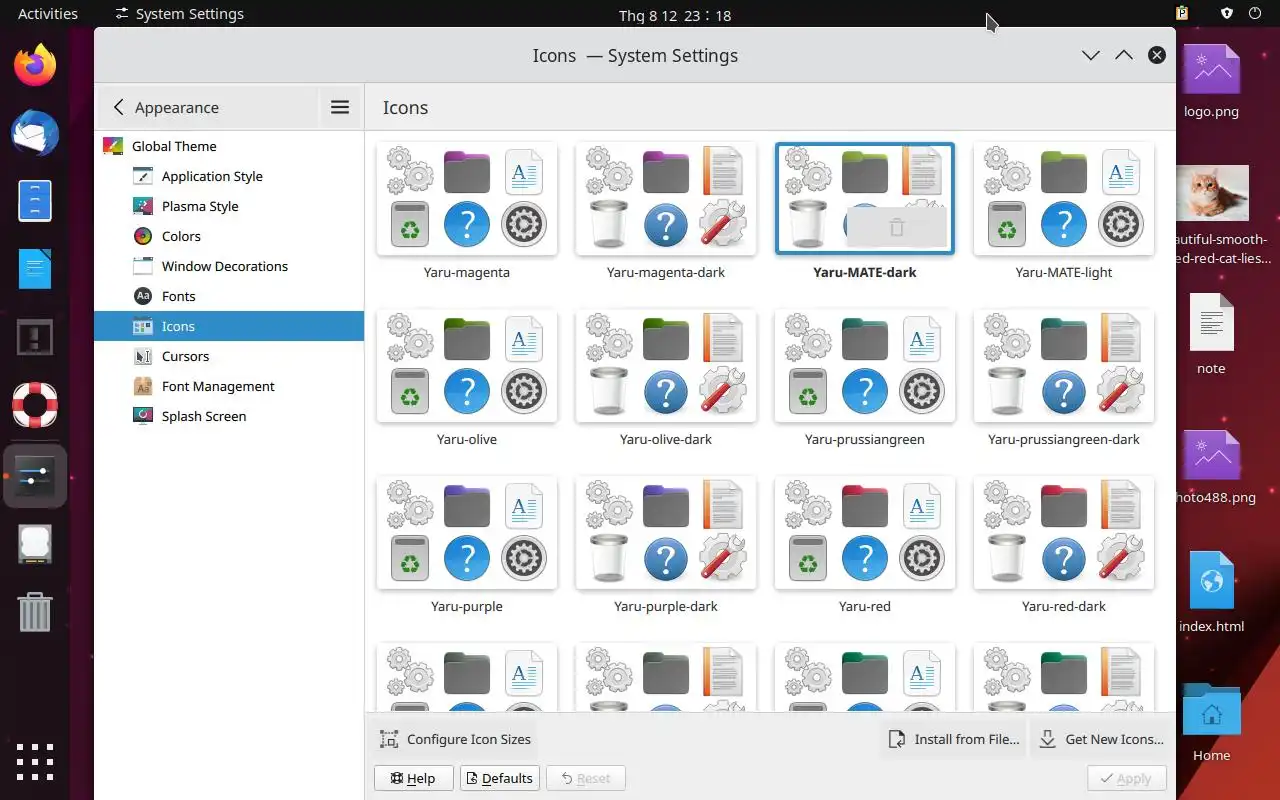Open the Activities overview
This screenshot has height=800, width=1280.
tap(48, 14)
